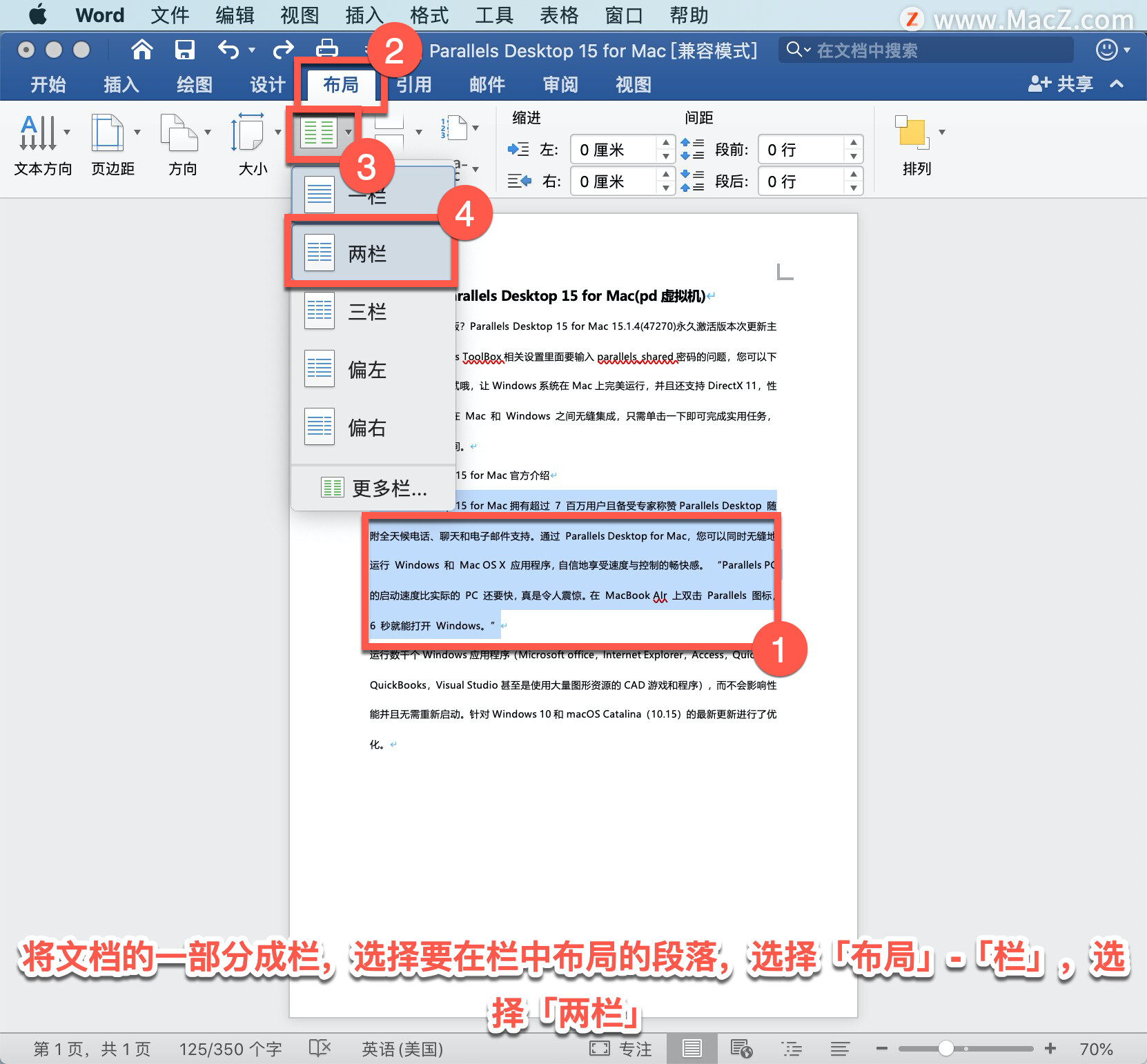This screenshot has height=1064, width=1147.
Task: Expand the 方向 dropdown arrow
Action: click(x=208, y=132)
